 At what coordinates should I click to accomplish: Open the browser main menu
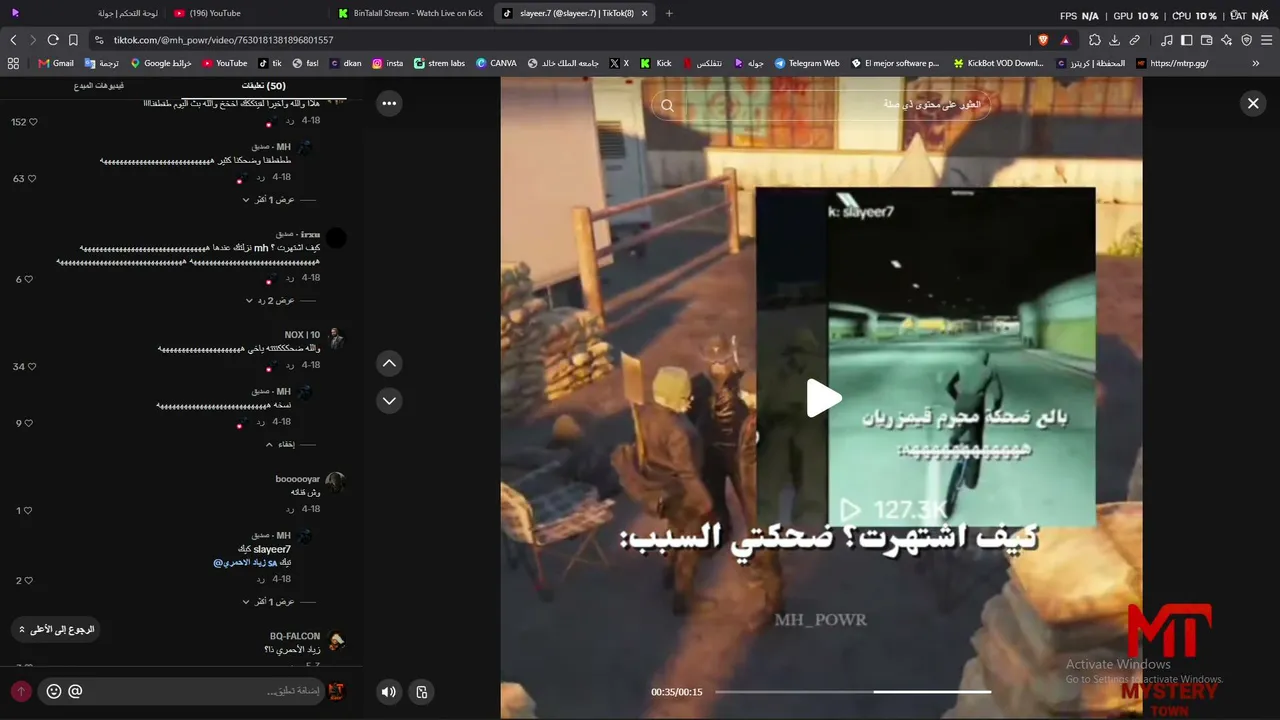tap(1267, 40)
